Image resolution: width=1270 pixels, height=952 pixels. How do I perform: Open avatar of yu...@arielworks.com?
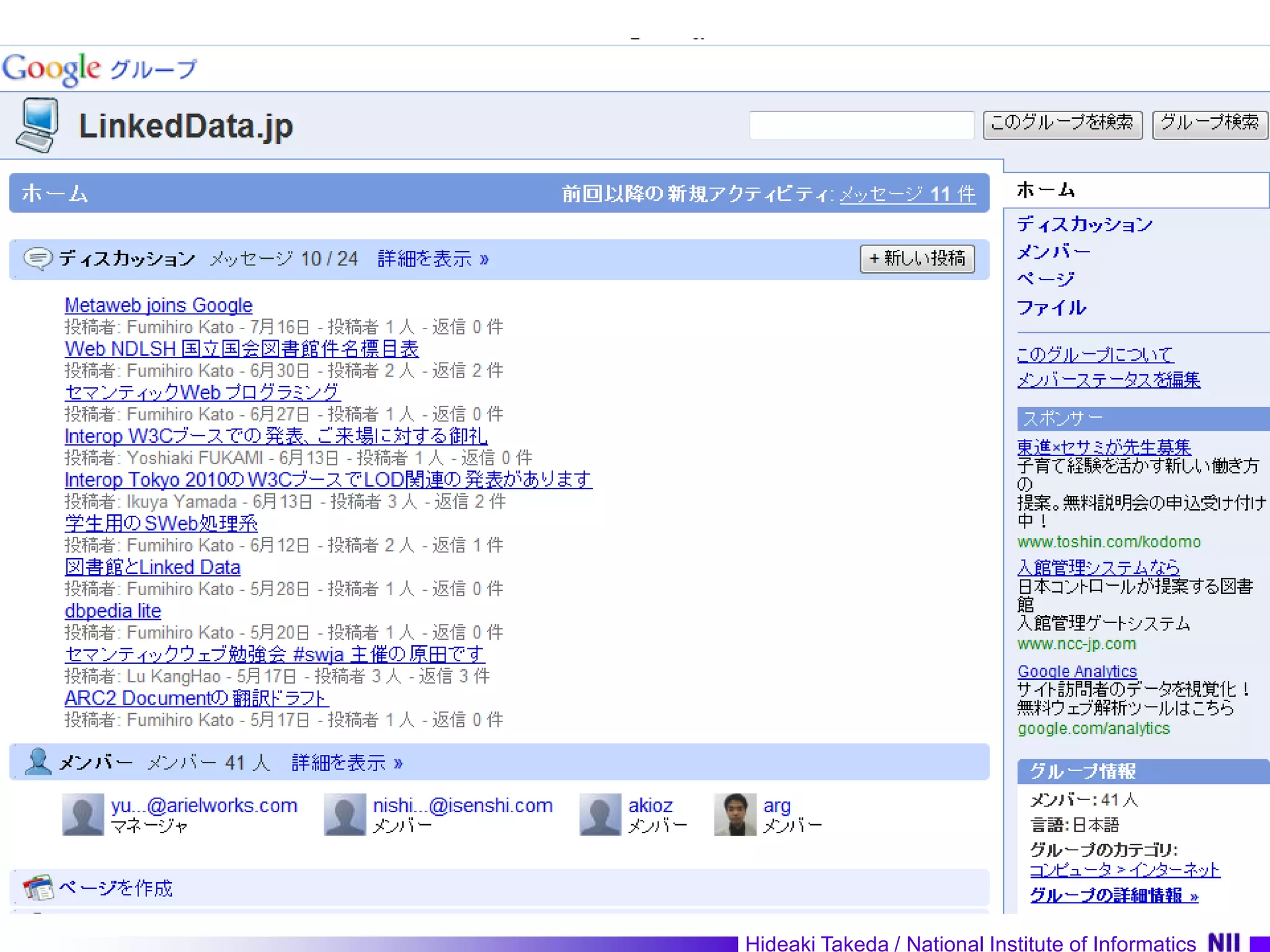[83, 814]
